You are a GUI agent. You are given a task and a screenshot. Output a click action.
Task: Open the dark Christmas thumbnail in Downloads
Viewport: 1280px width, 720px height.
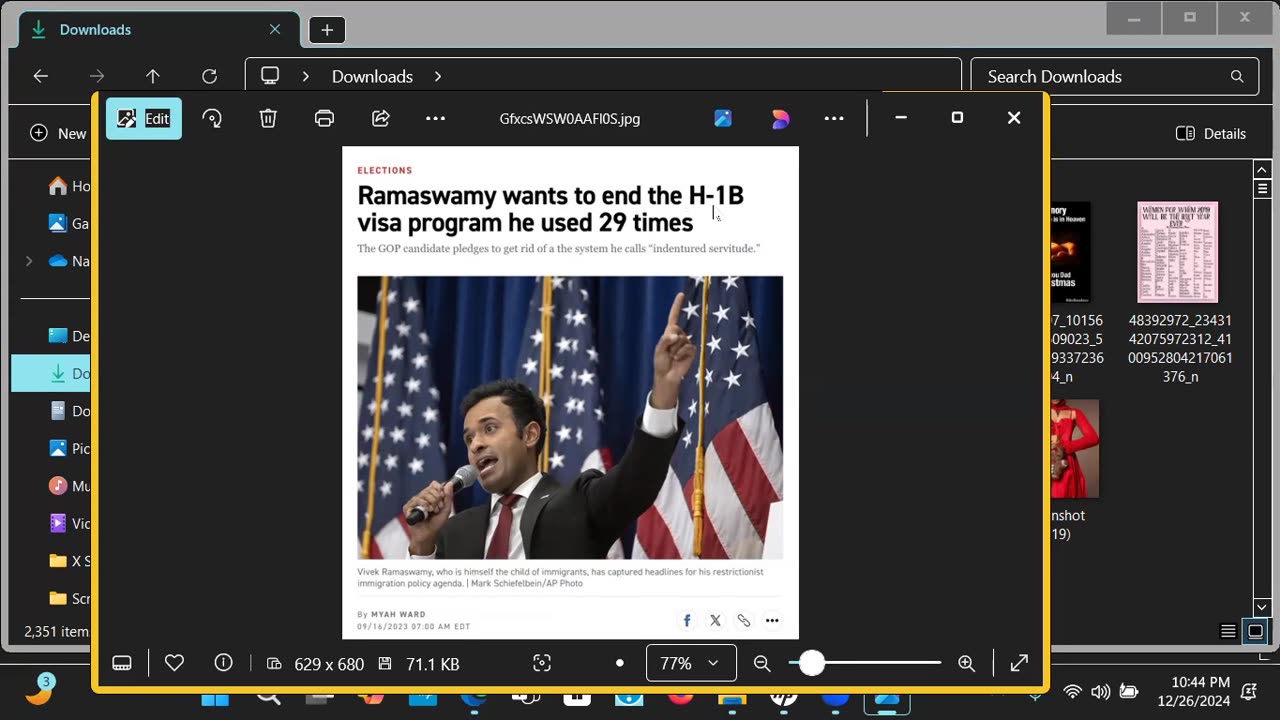(1071, 252)
